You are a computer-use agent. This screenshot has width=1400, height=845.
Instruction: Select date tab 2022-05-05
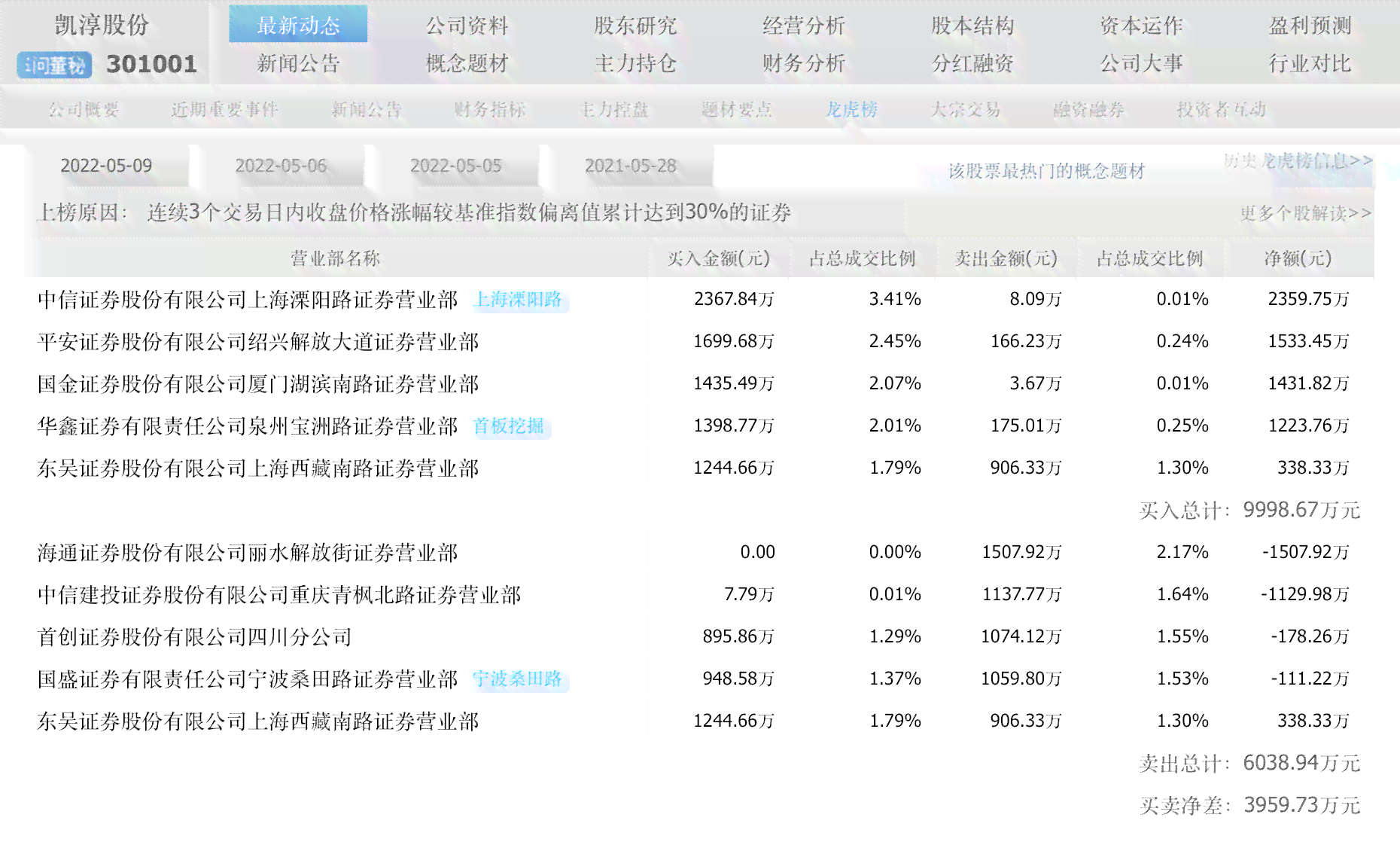tap(455, 166)
